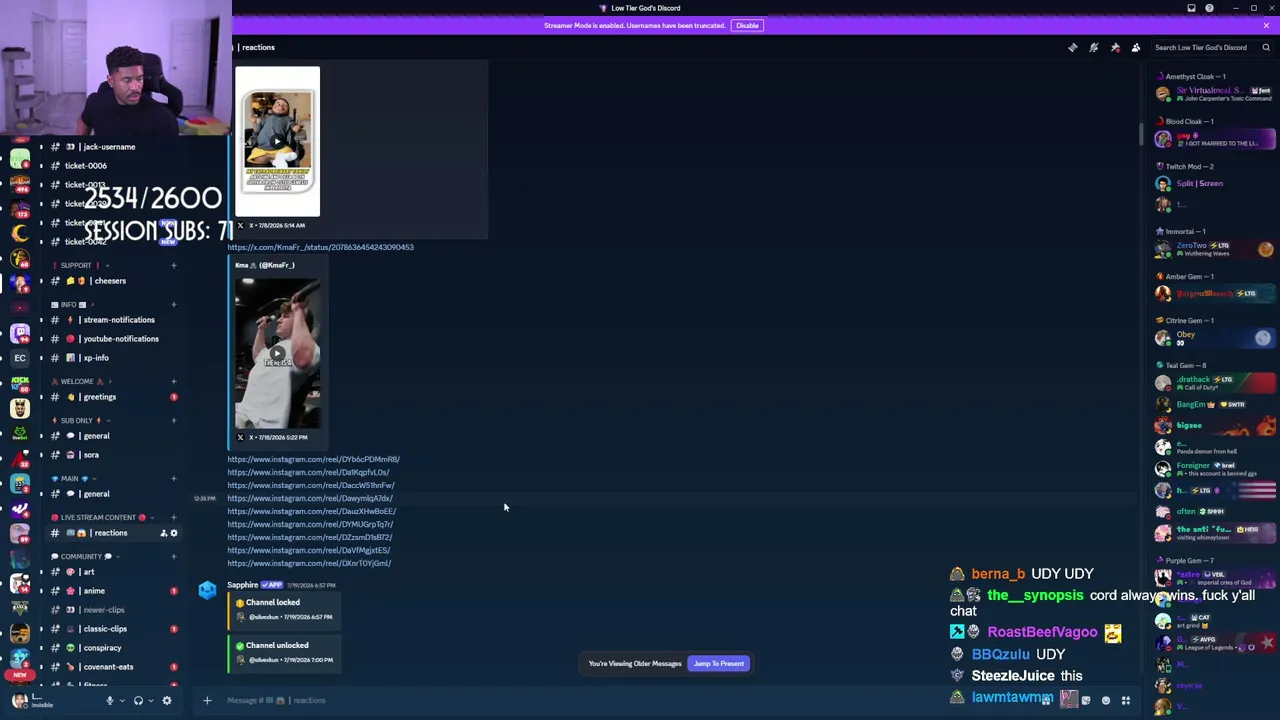
Task: Open the classic-clips channel
Action: (x=113, y=629)
